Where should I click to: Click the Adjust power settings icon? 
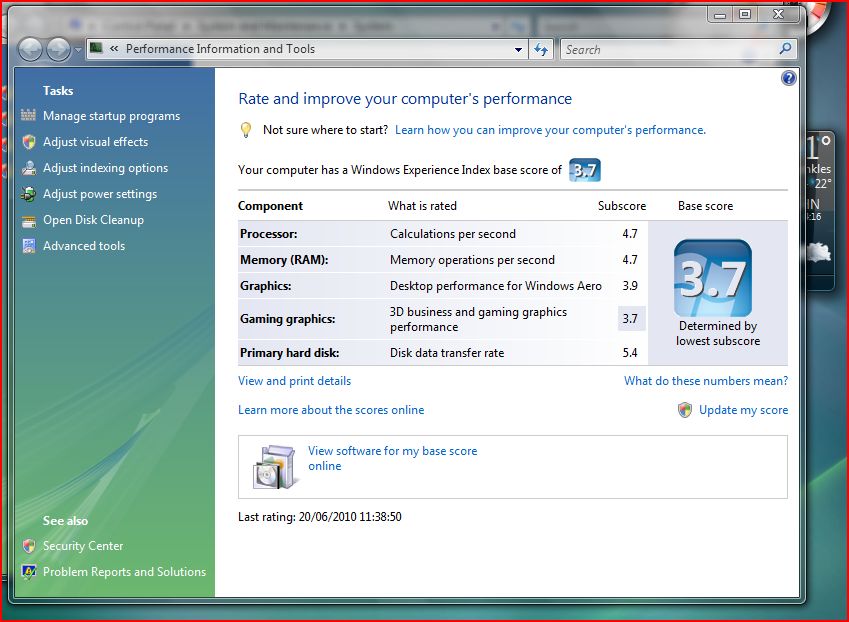pyautogui.click(x=29, y=194)
